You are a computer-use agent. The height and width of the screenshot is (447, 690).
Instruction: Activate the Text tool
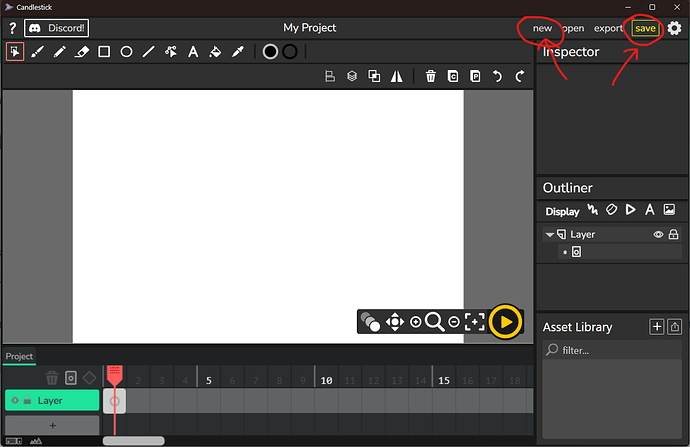[193, 52]
